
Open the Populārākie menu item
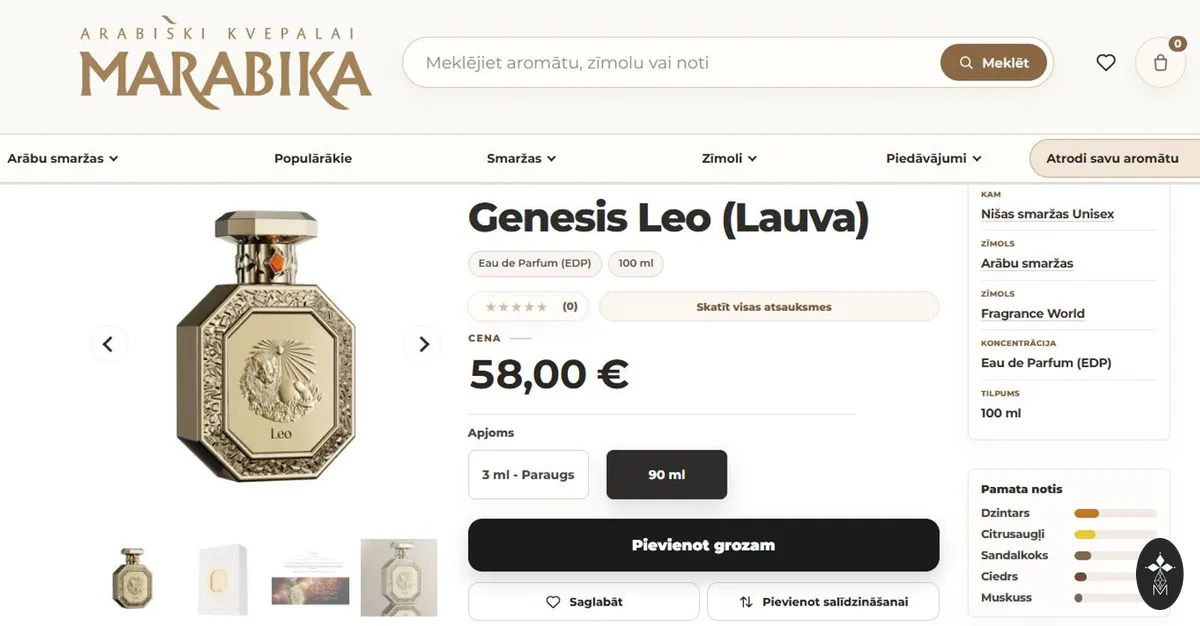click(x=313, y=158)
